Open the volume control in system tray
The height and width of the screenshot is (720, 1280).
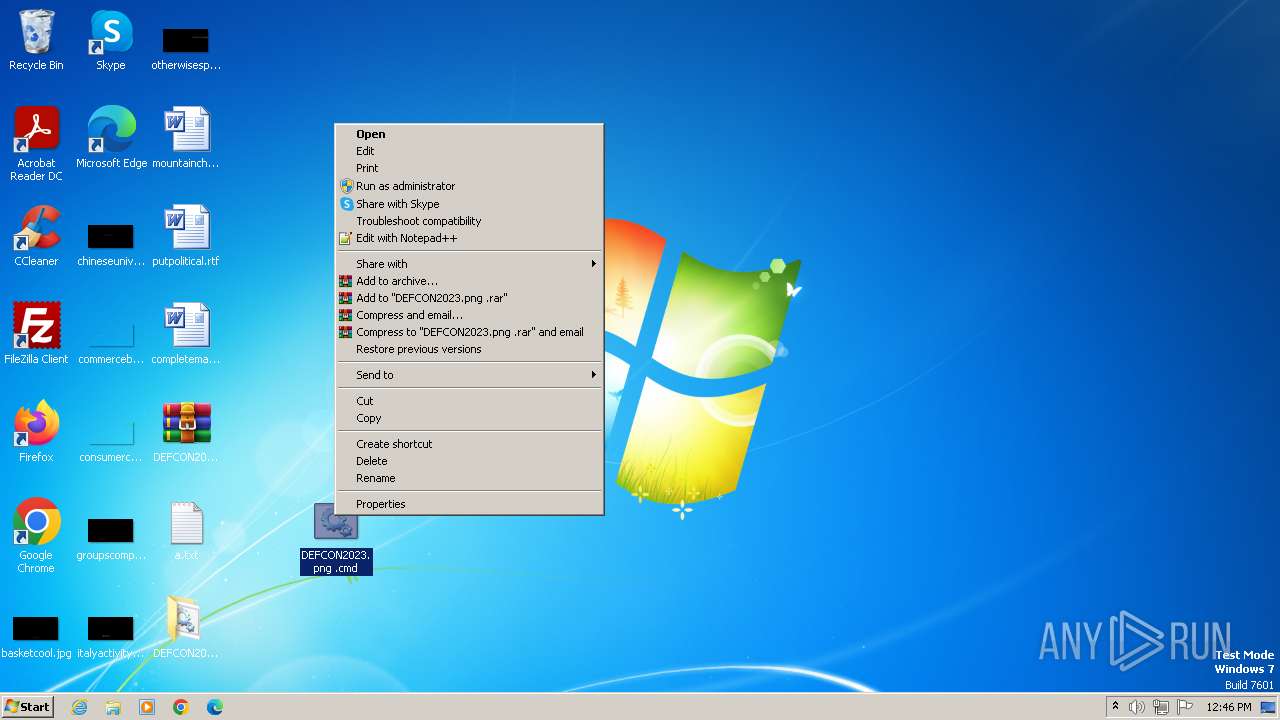1137,707
